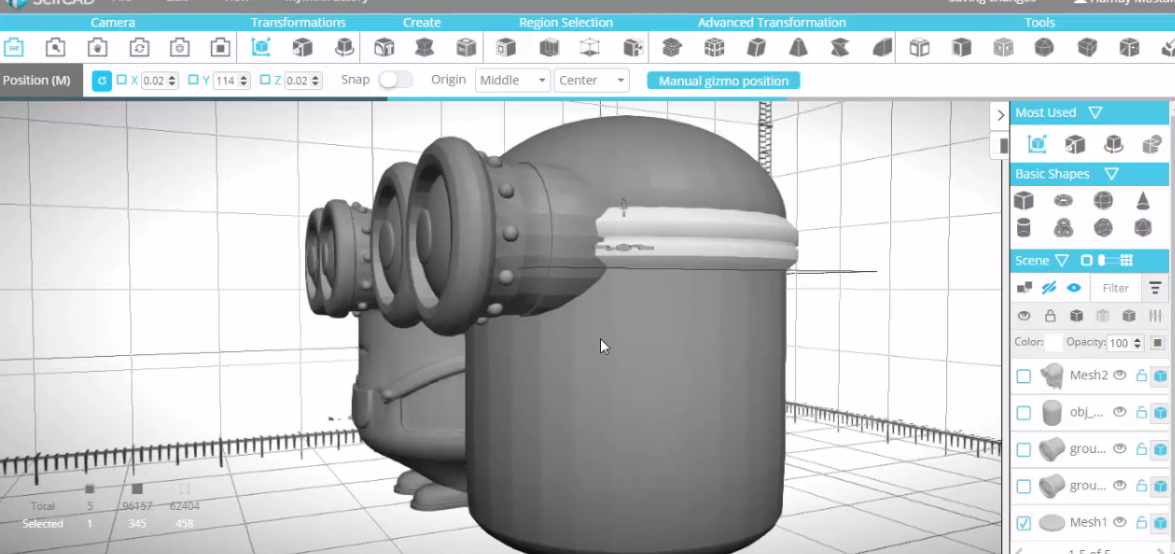Check the Y axis checkbox
The width and height of the screenshot is (1175, 554).
tap(193, 79)
